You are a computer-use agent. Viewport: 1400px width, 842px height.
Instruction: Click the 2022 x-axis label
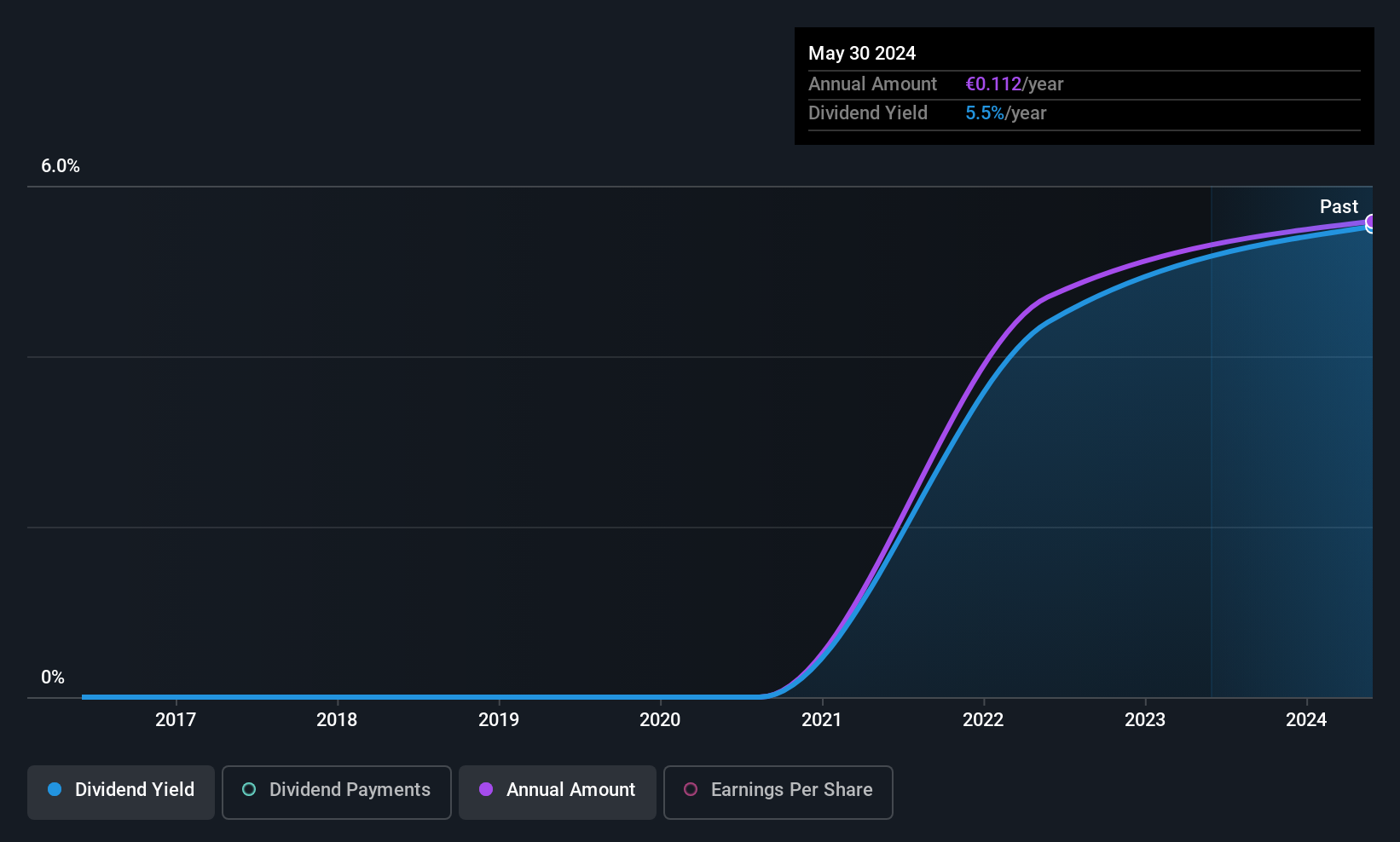(983, 720)
